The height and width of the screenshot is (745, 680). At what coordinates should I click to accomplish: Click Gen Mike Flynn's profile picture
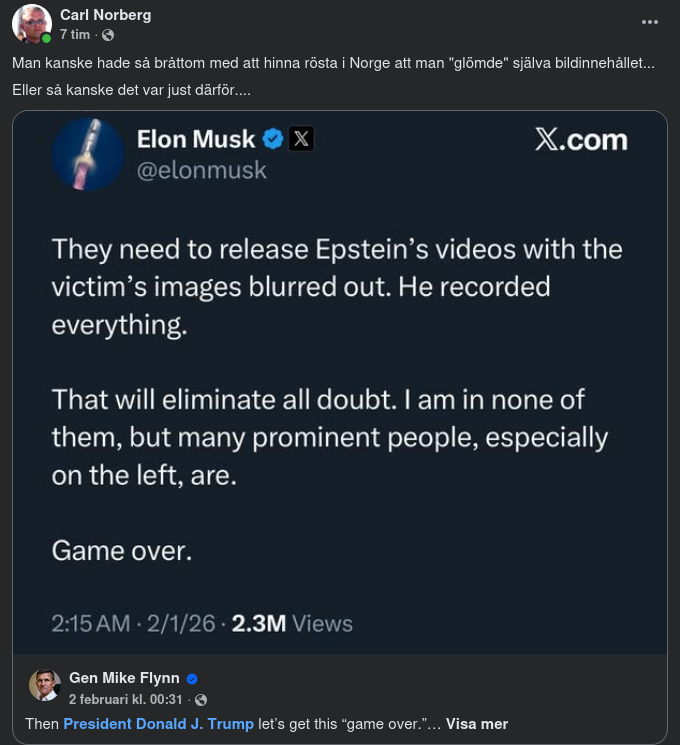[44, 687]
